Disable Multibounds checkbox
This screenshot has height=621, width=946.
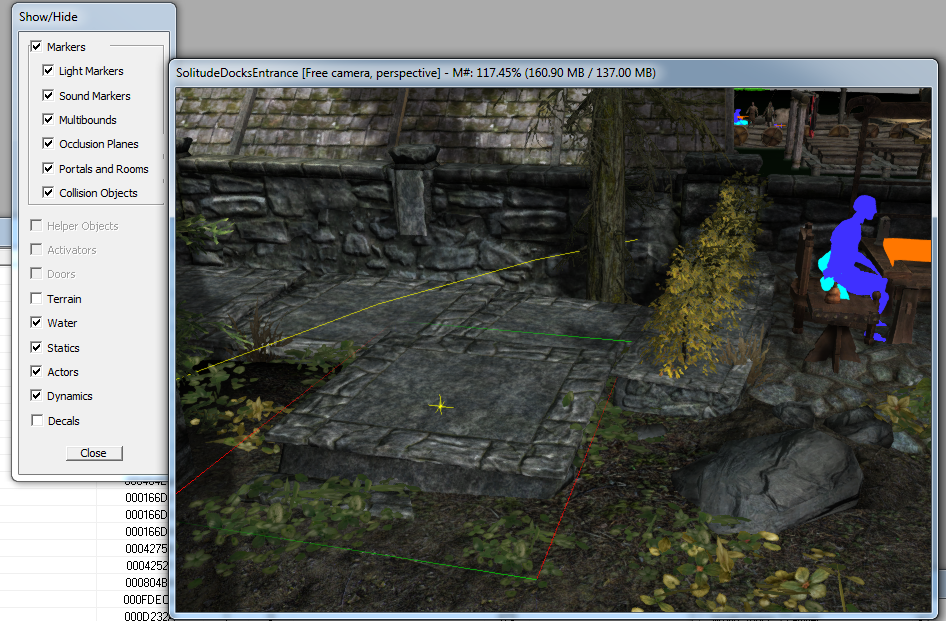(48, 119)
